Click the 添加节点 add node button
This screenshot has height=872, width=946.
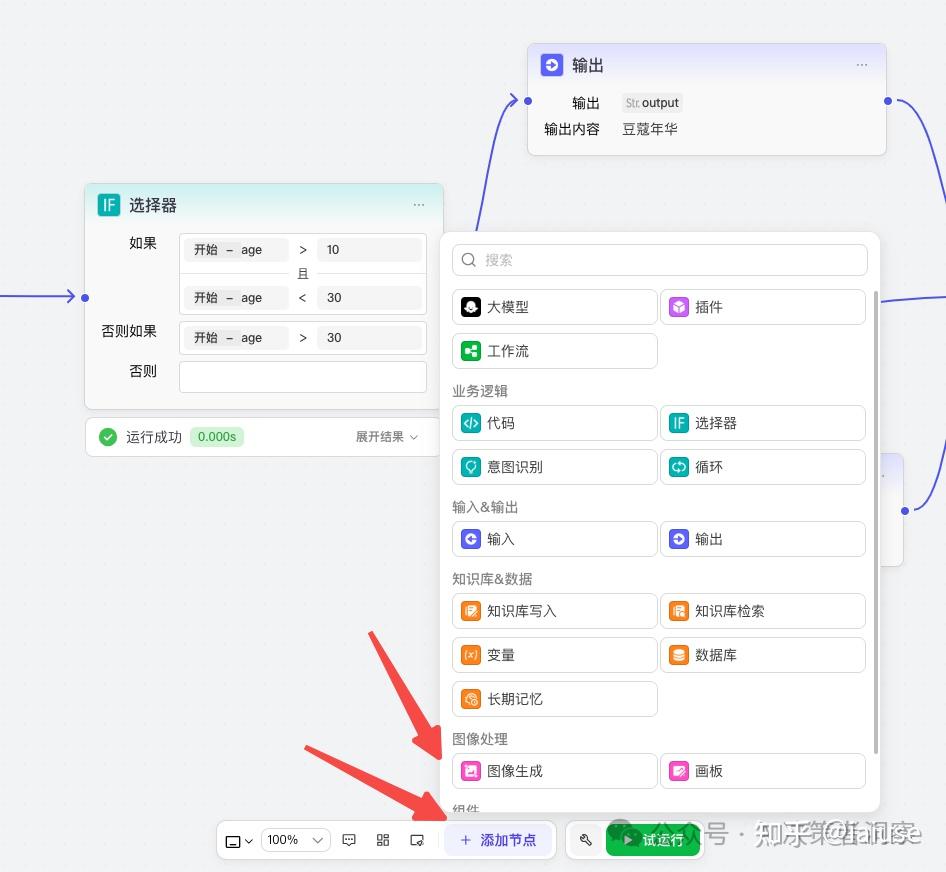coord(500,840)
